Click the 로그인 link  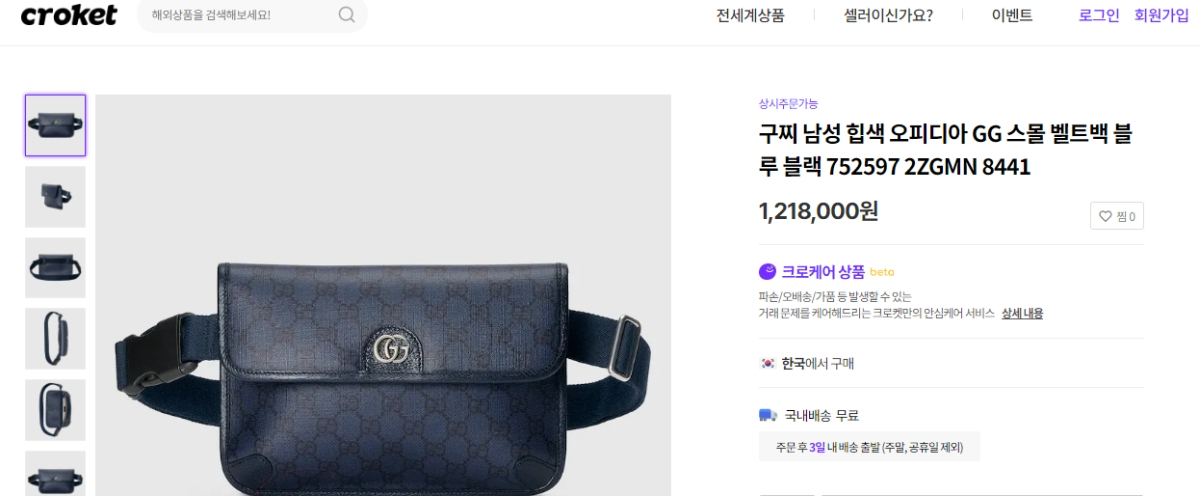coord(1099,16)
